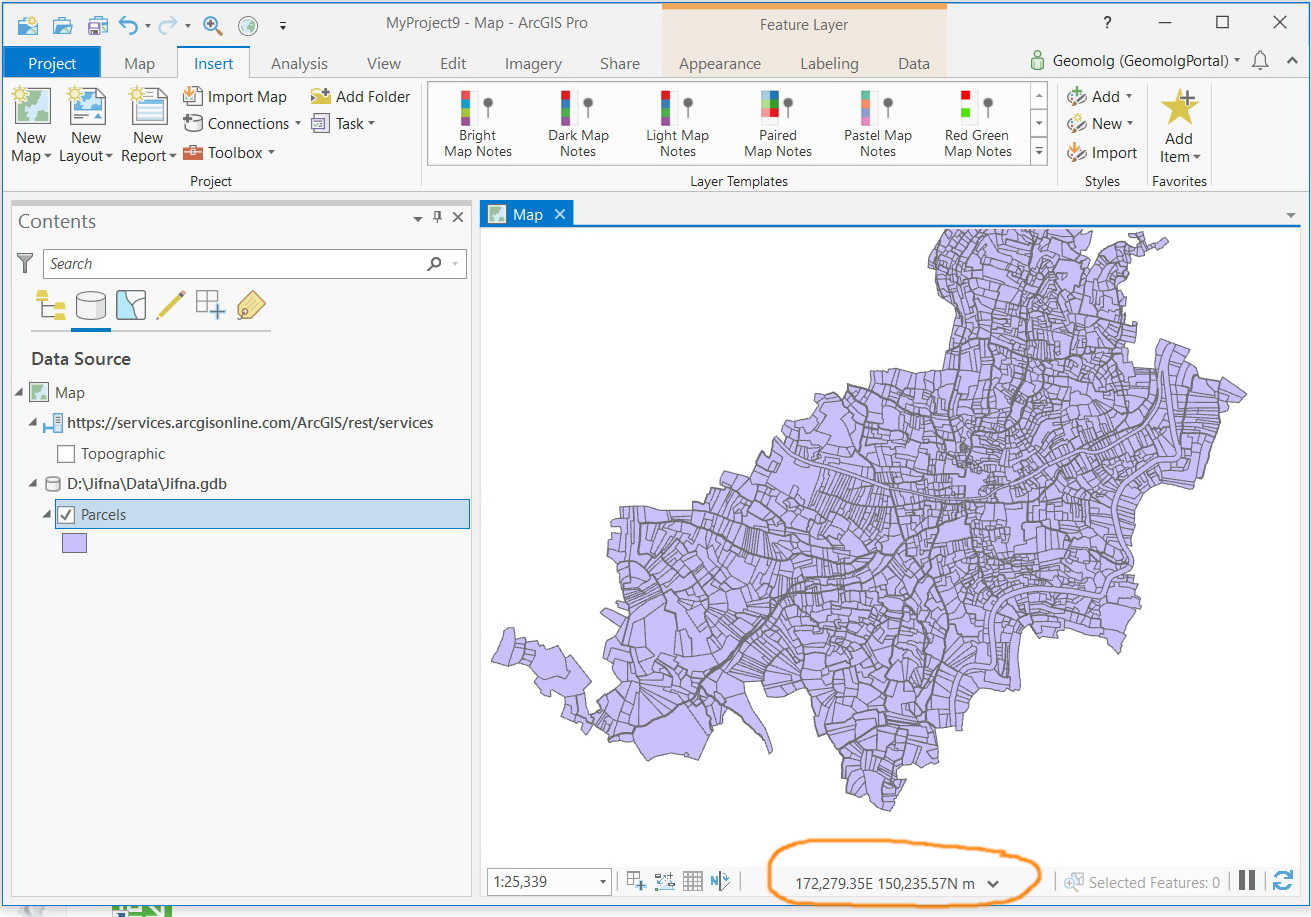Open the map scale dropdown
The image size is (1311, 917).
[x=603, y=882]
